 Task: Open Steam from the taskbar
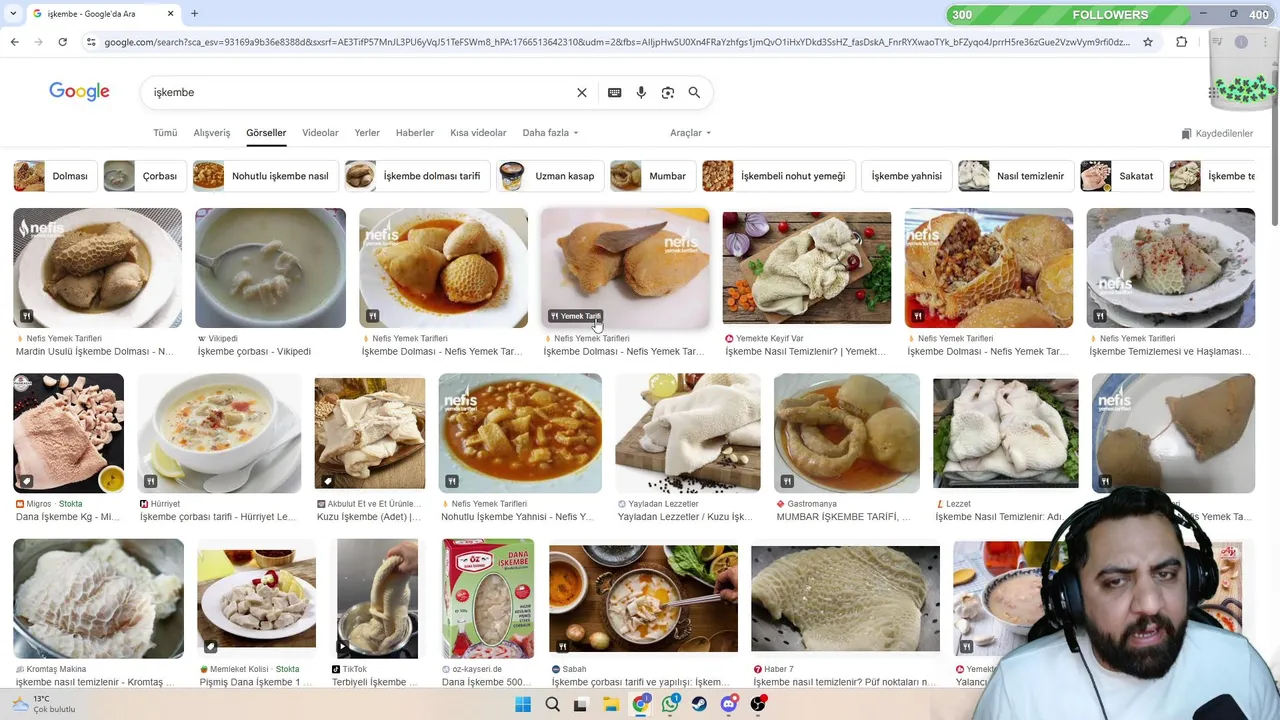pos(699,704)
